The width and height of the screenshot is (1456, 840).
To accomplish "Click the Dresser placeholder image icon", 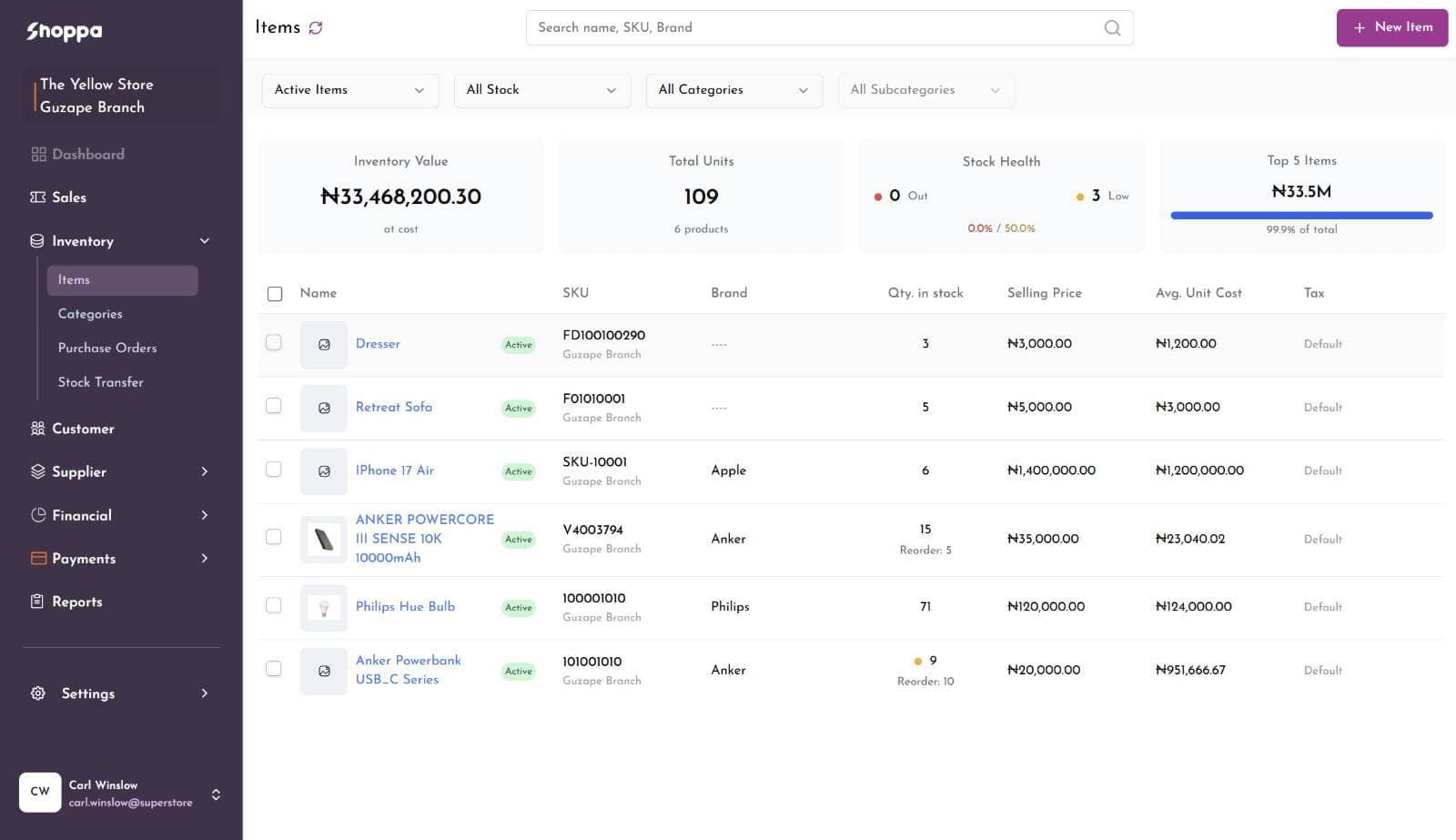I will coord(324,345).
